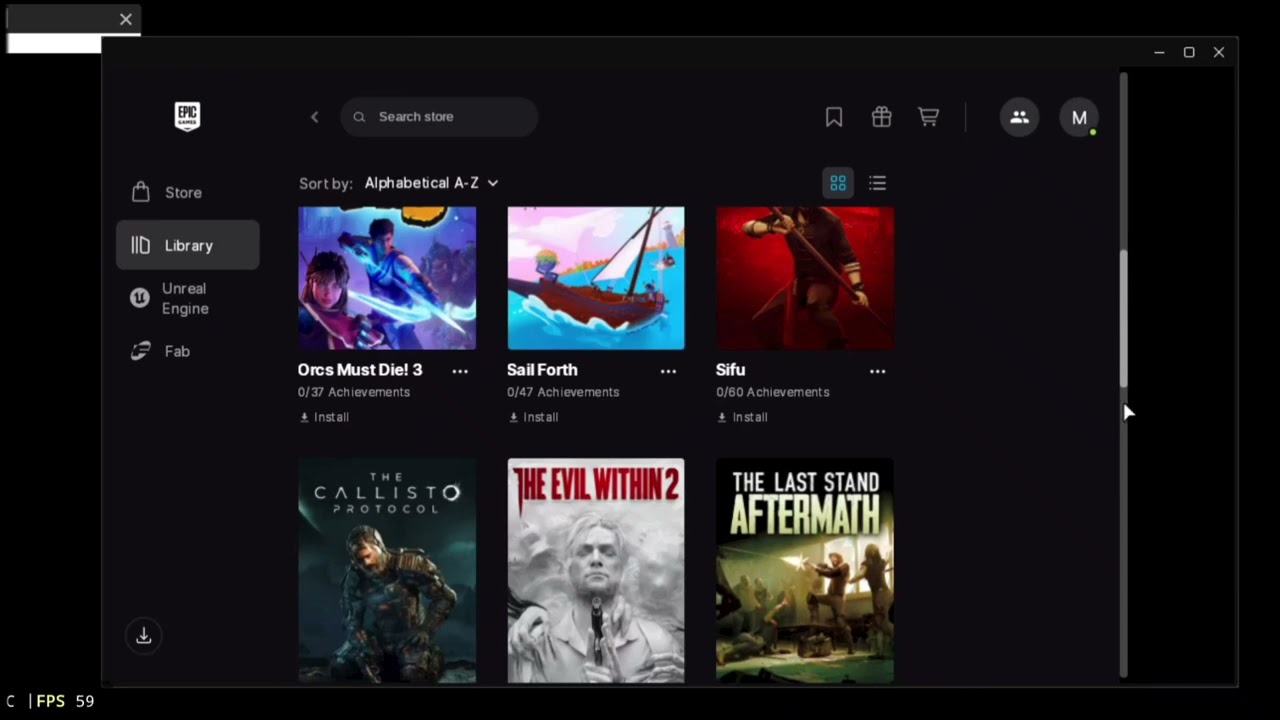Viewport: 1280px width, 720px height.
Task: Switch to grid view layout
Action: pos(838,183)
